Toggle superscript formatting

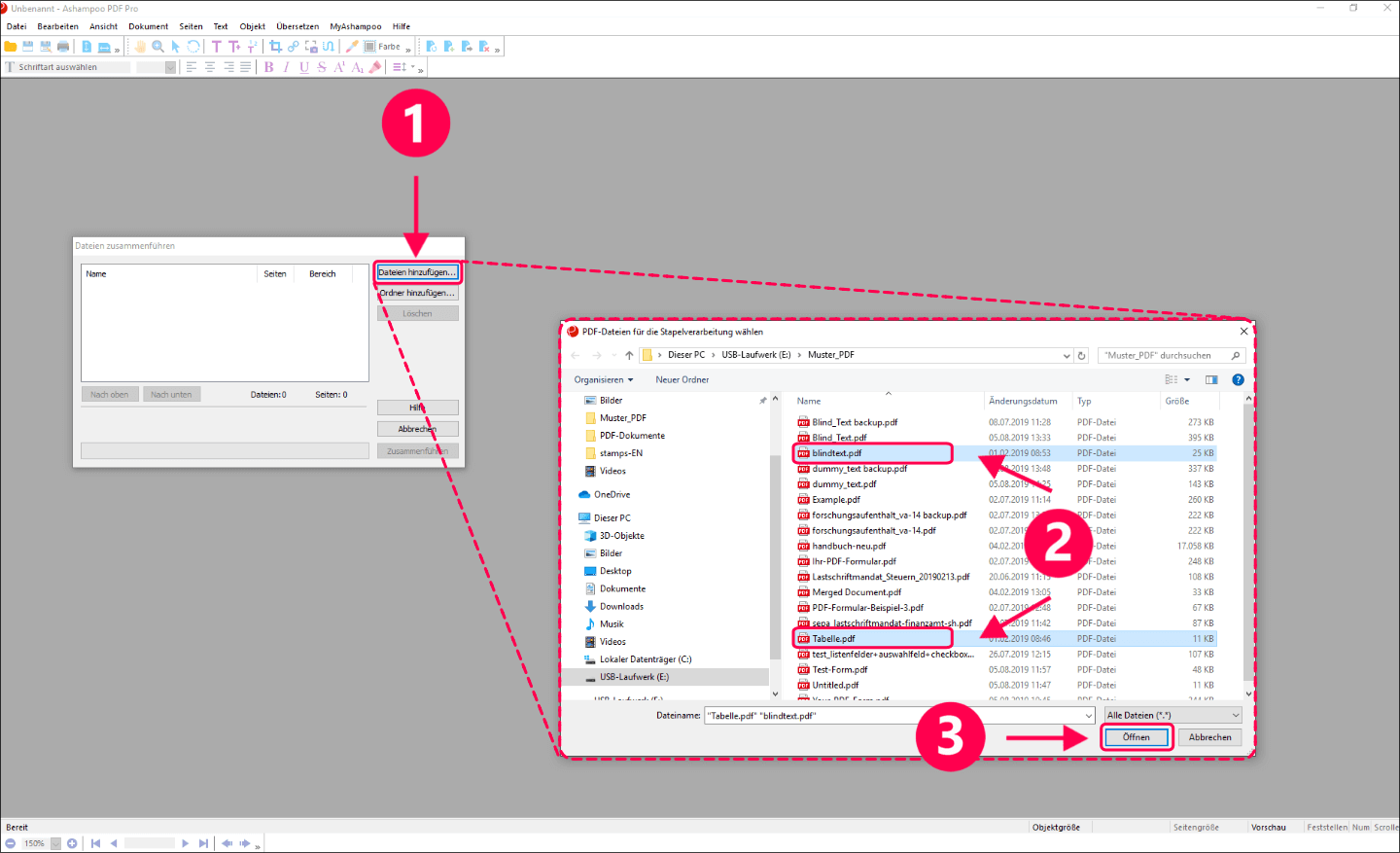(339, 67)
